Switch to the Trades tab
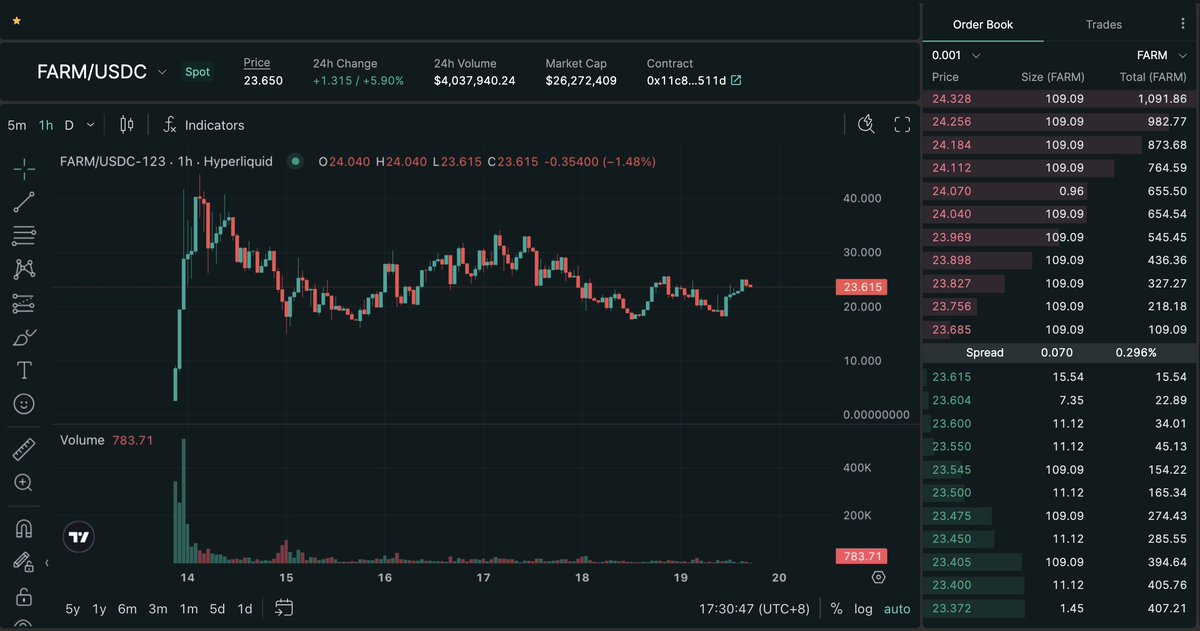The image size is (1200, 631). pos(1104,24)
